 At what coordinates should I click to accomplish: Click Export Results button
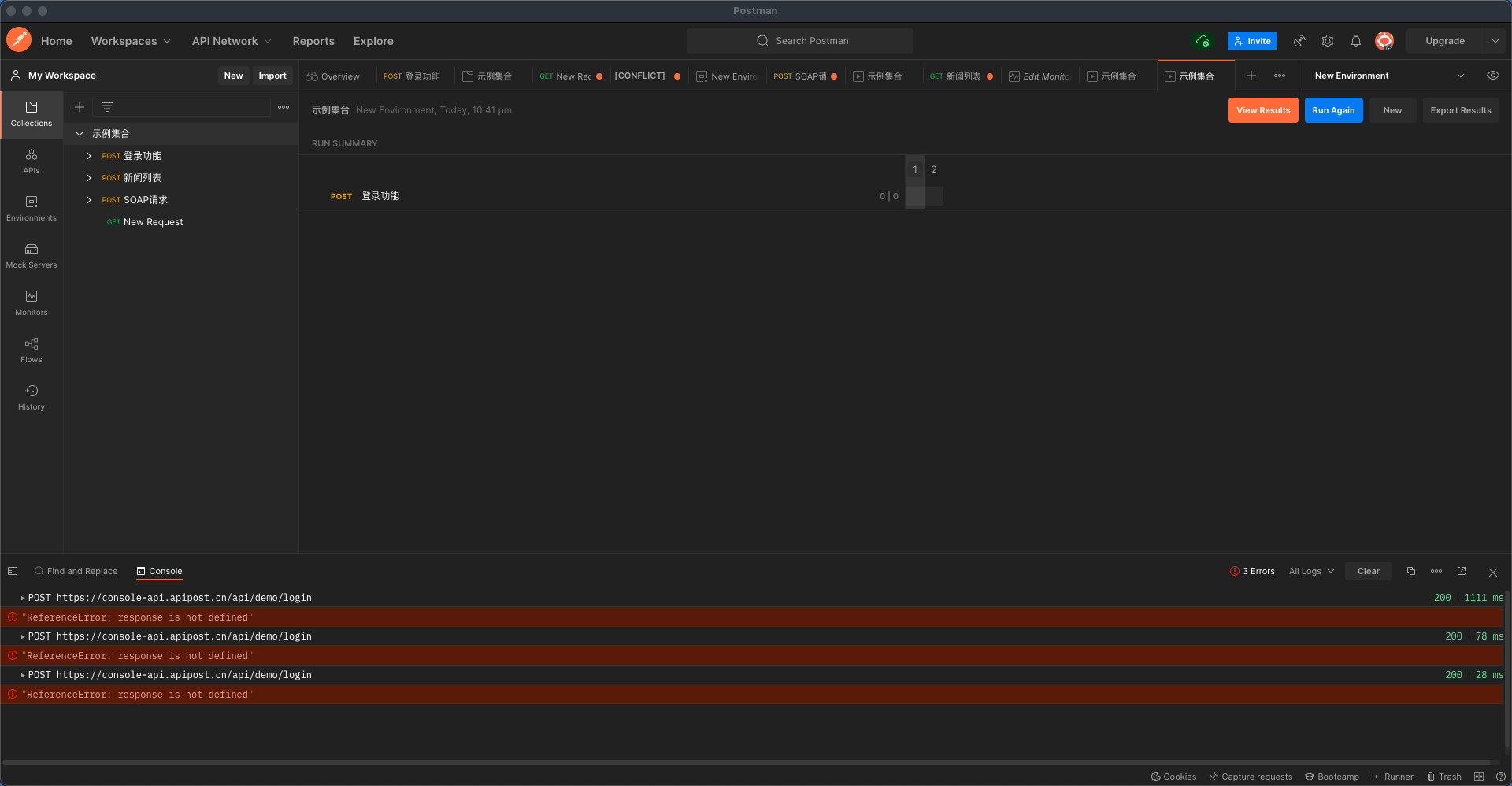(1461, 110)
